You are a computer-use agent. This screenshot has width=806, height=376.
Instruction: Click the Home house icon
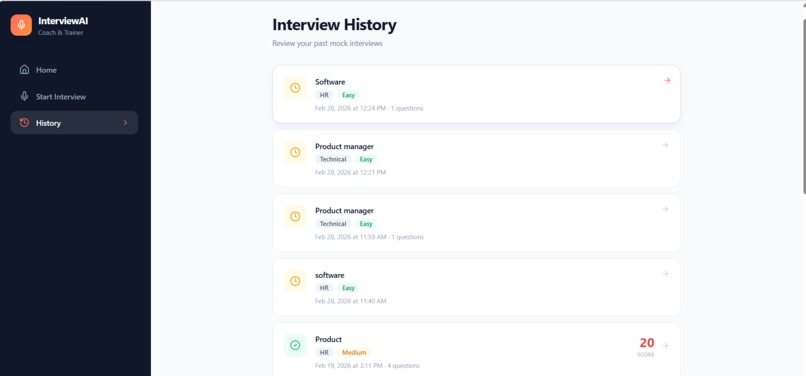[x=24, y=69]
